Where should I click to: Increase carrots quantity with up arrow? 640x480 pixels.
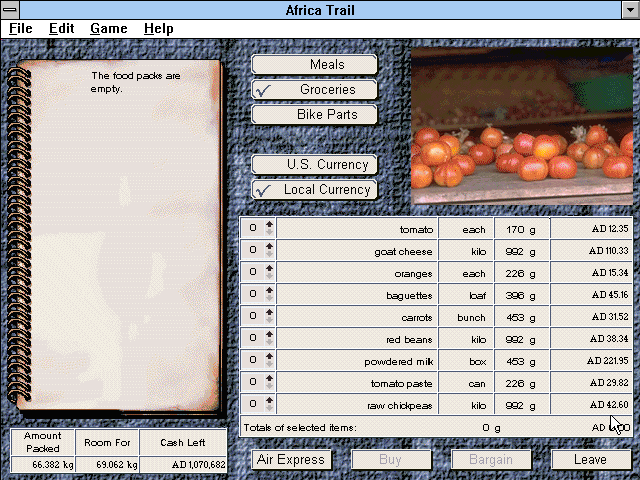pos(269,312)
